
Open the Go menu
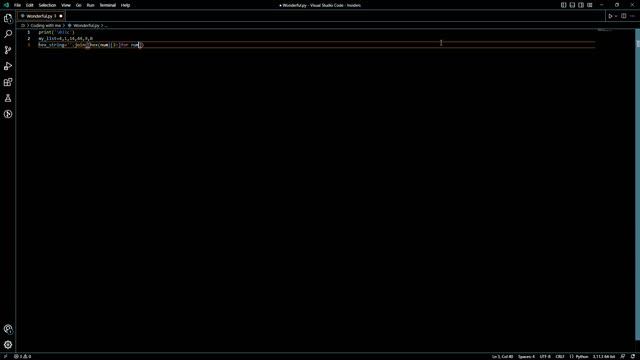tap(78, 5)
